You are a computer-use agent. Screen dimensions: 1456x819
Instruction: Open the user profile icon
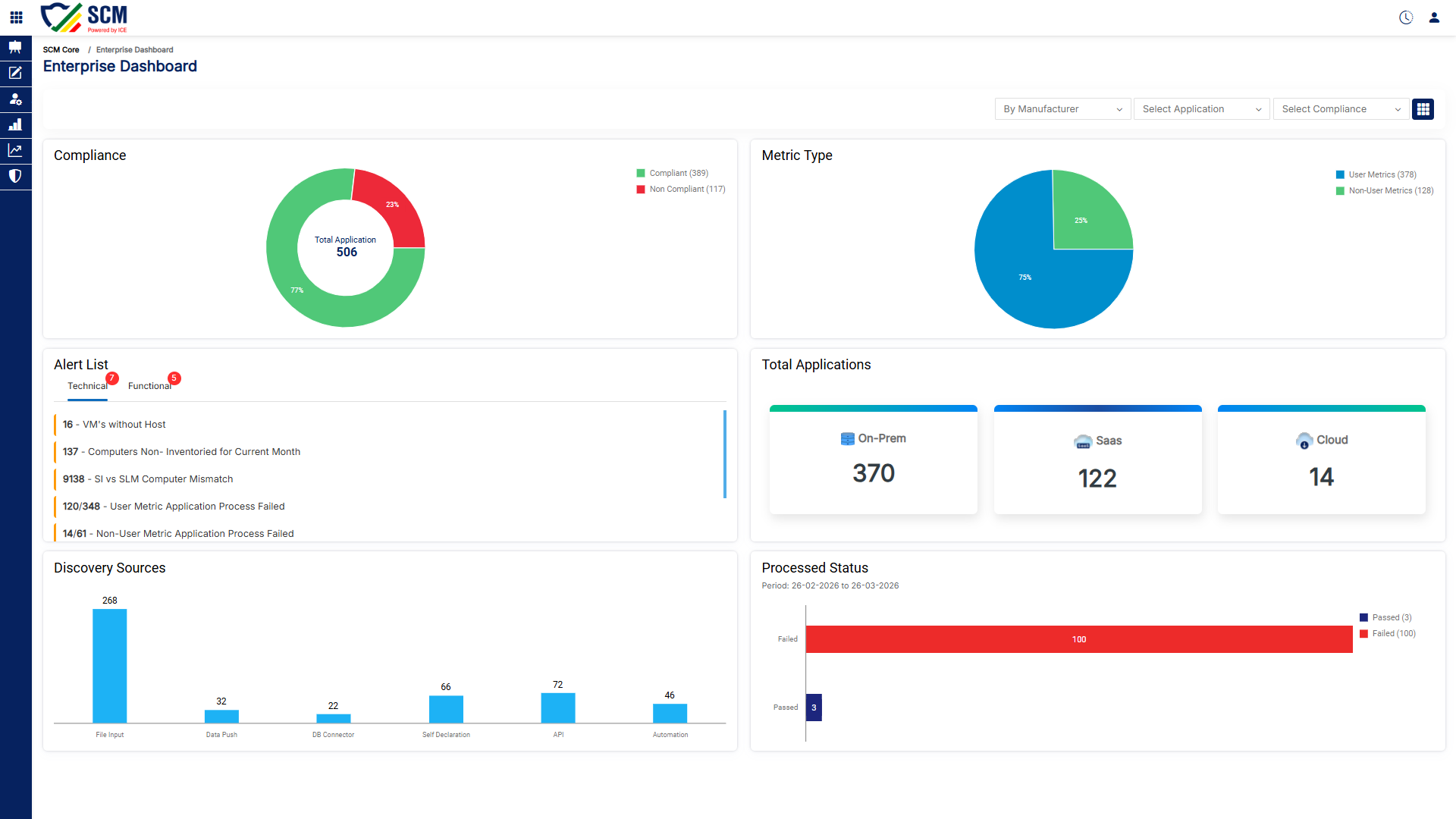coord(1434,17)
